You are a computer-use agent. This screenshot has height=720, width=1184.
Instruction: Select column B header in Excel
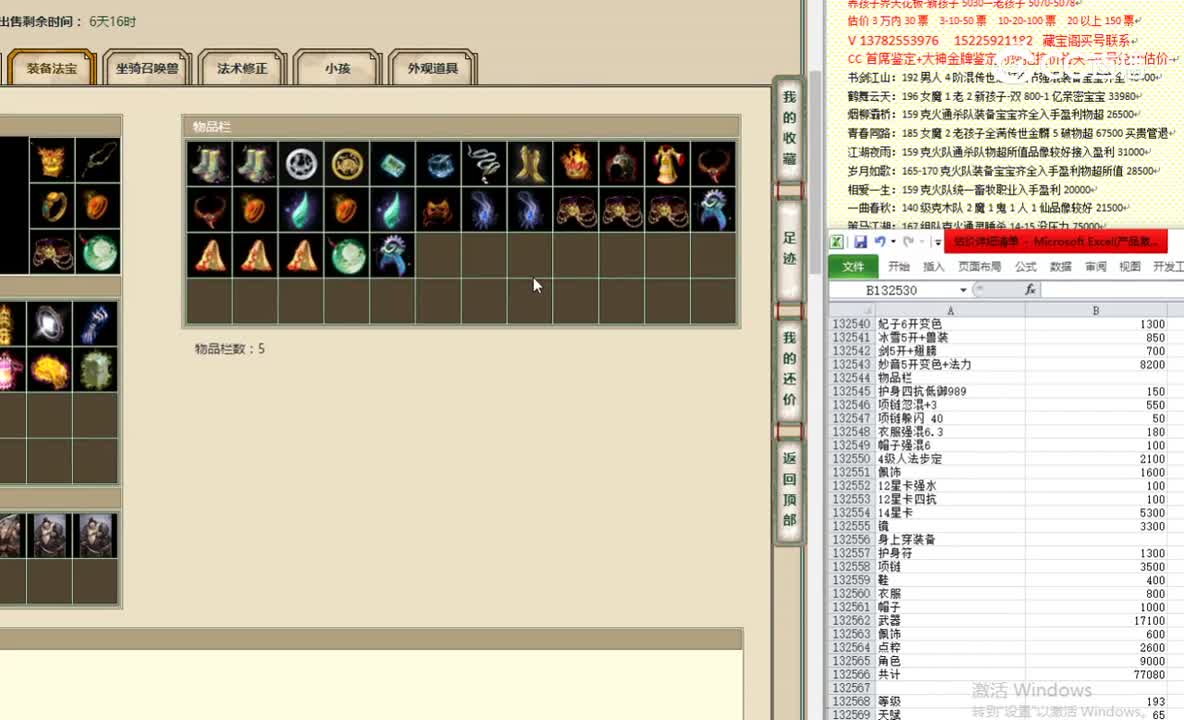(x=1096, y=310)
